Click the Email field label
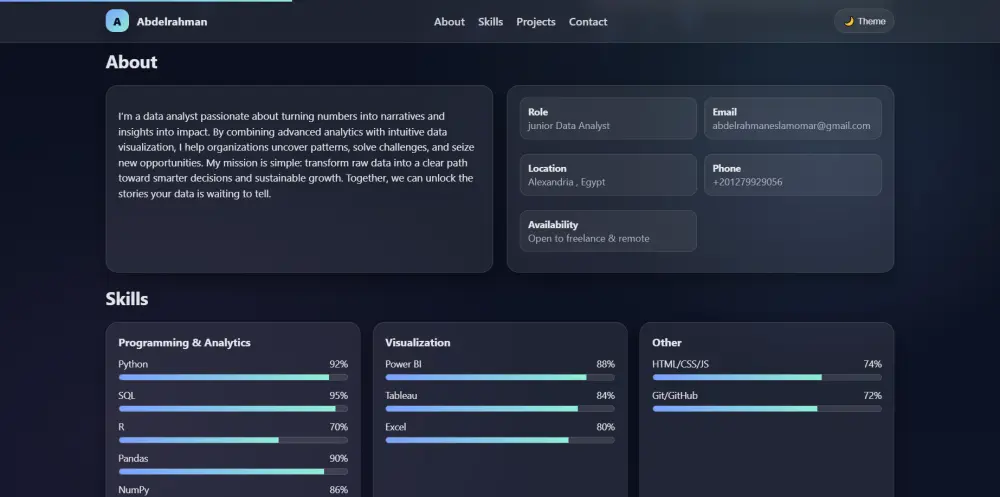The height and width of the screenshot is (497, 1000). click(724, 112)
